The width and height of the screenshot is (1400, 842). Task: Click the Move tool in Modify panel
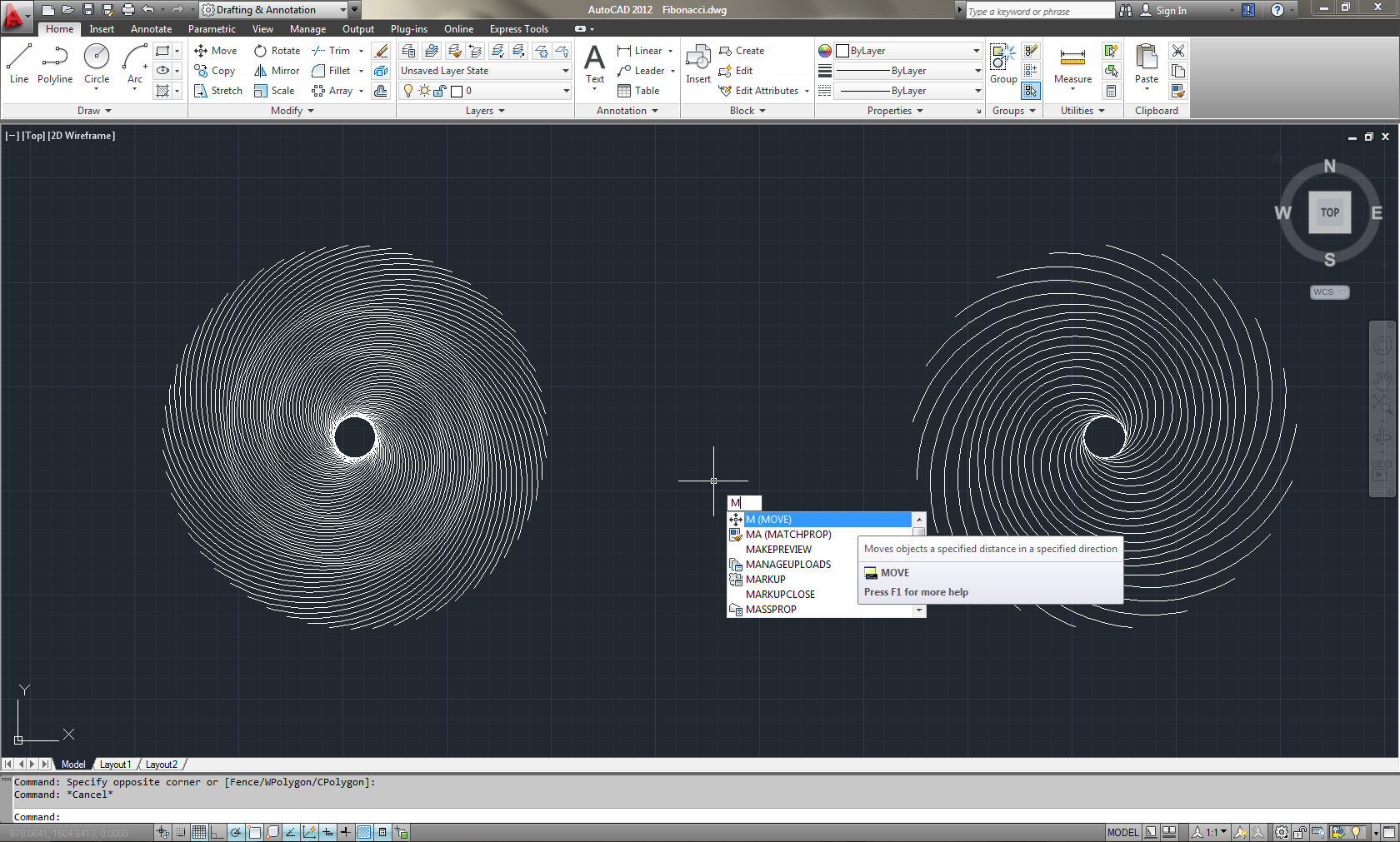216,51
